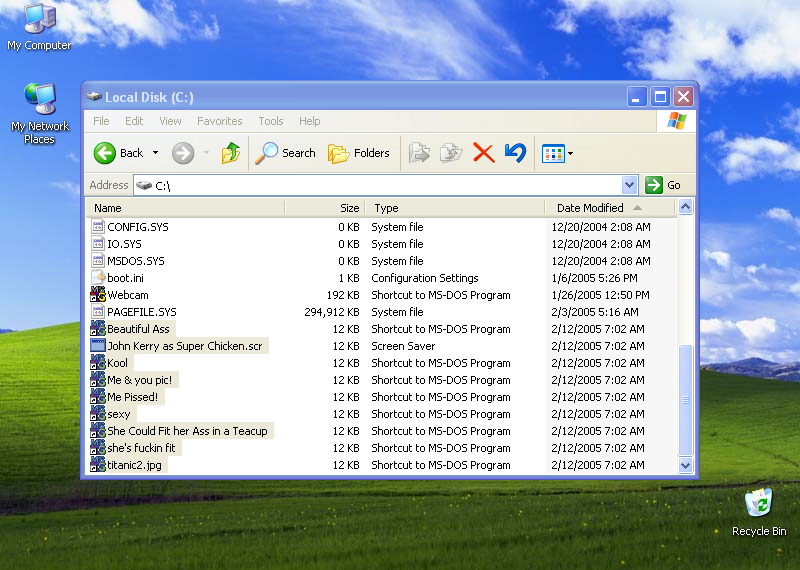Go up one folder level
Image resolution: width=800 pixels, height=570 pixels.
(x=231, y=153)
